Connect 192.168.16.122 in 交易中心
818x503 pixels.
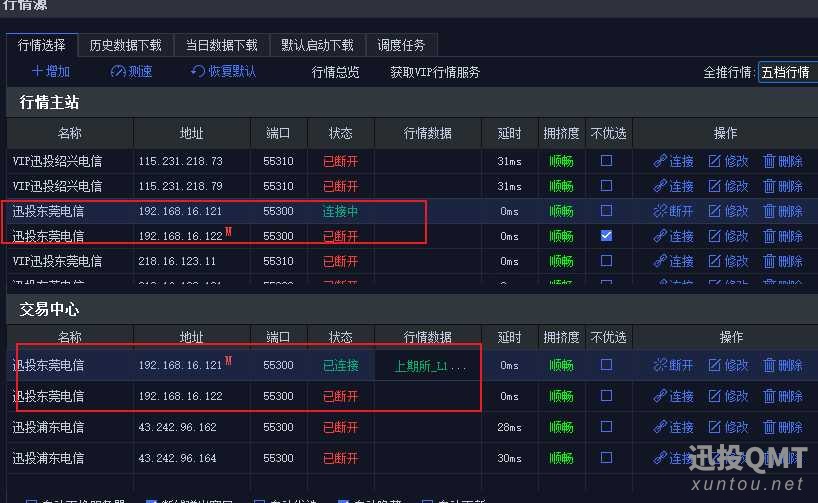click(x=673, y=397)
